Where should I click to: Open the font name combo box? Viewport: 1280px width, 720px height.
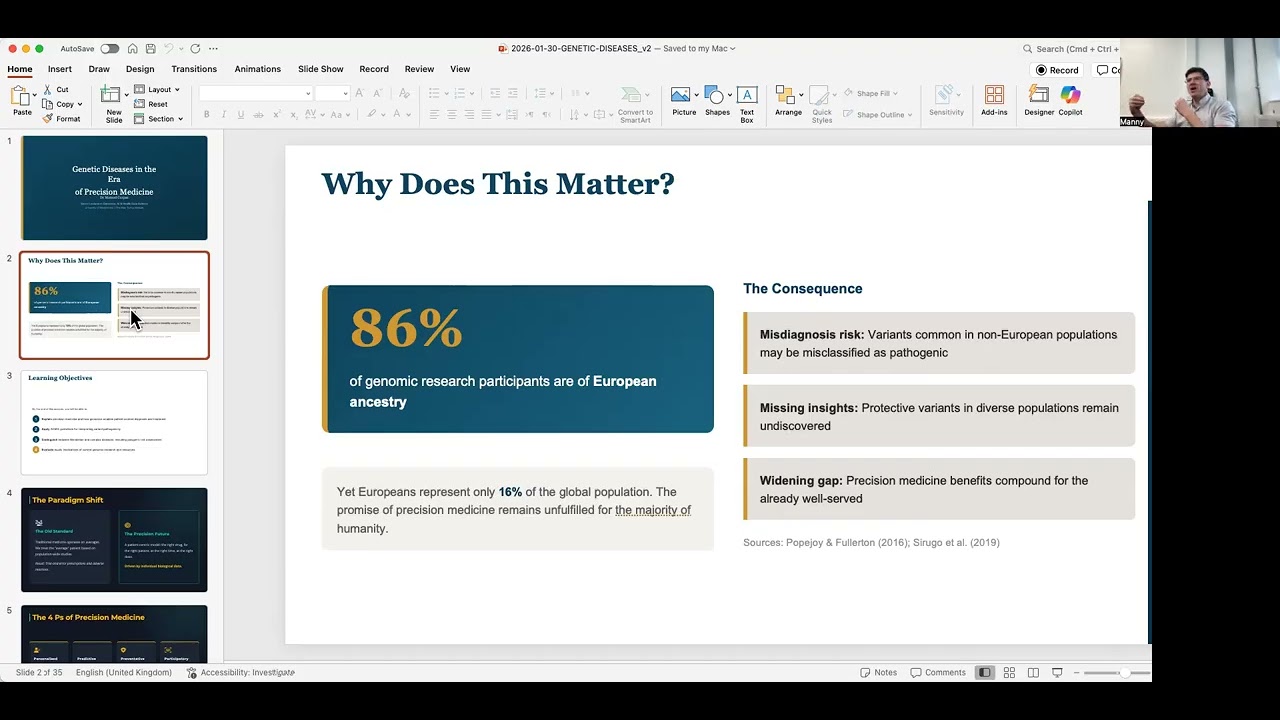pos(255,93)
